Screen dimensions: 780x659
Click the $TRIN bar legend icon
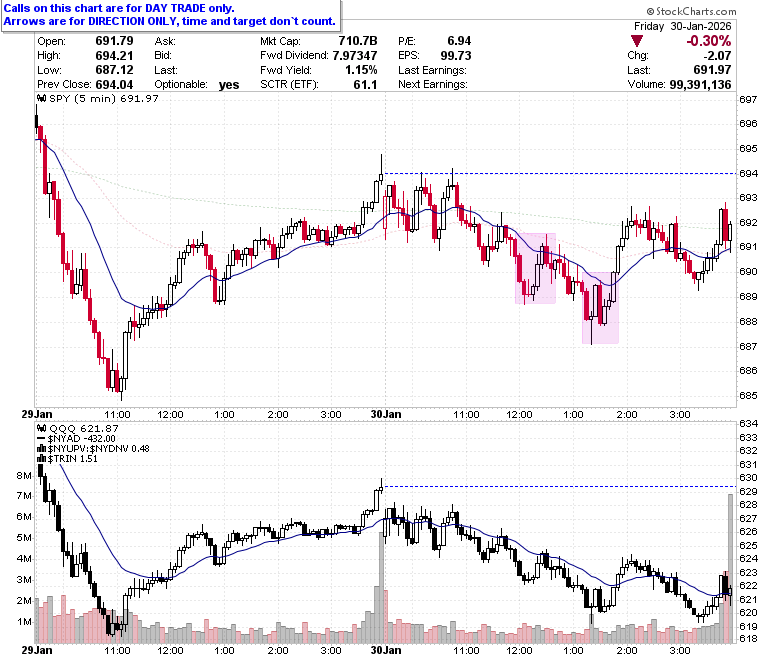[42, 459]
